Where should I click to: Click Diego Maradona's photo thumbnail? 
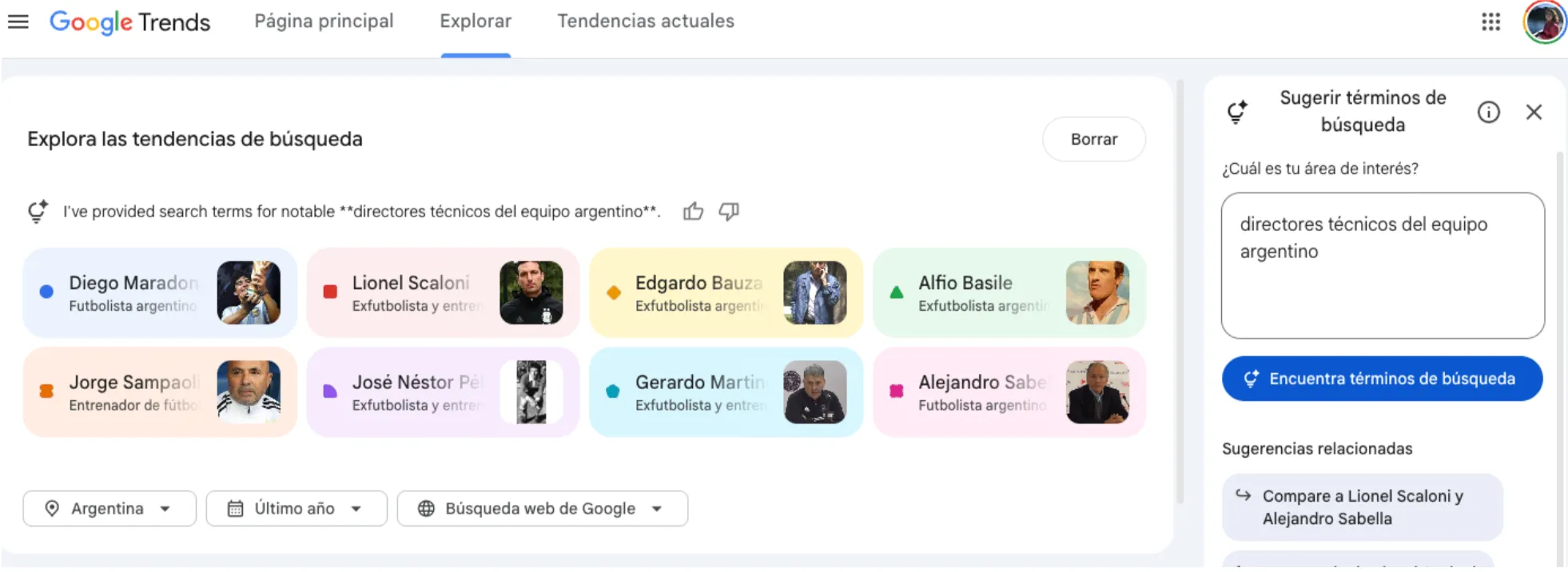pyautogui.click(x=249, y=292)
